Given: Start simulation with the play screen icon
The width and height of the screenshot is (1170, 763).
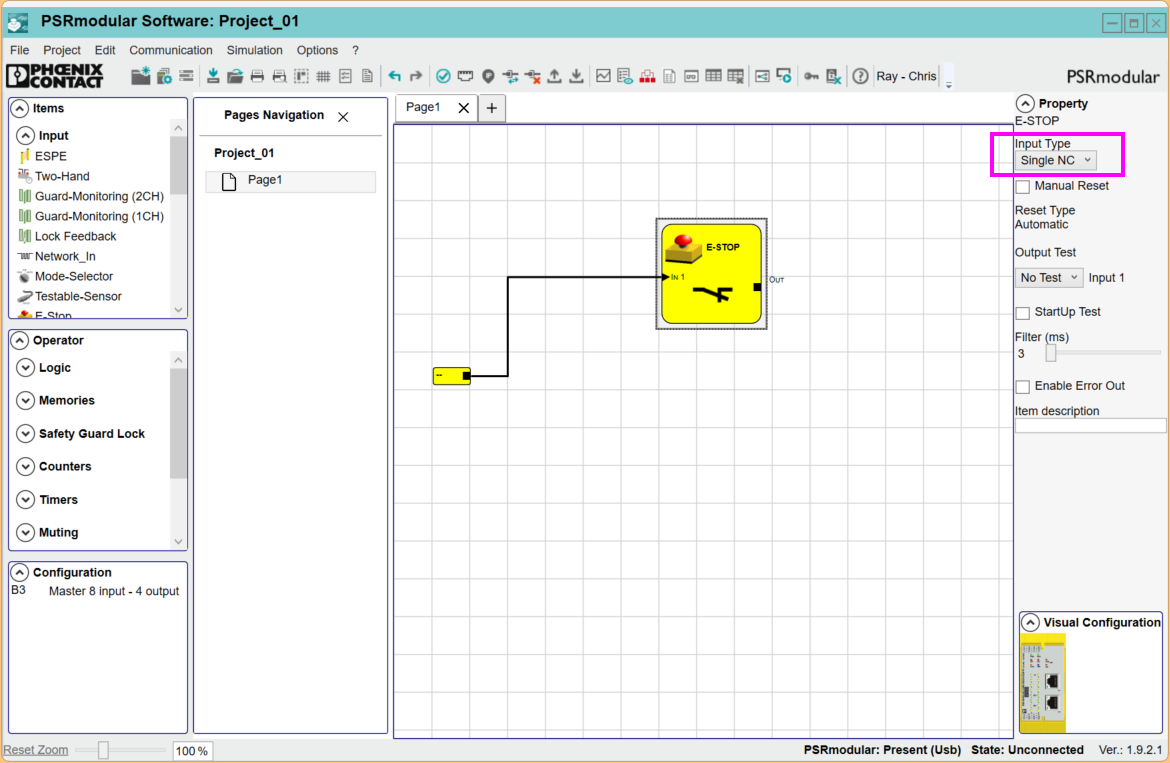Looking at the screenshot, I should click(783, 75).
